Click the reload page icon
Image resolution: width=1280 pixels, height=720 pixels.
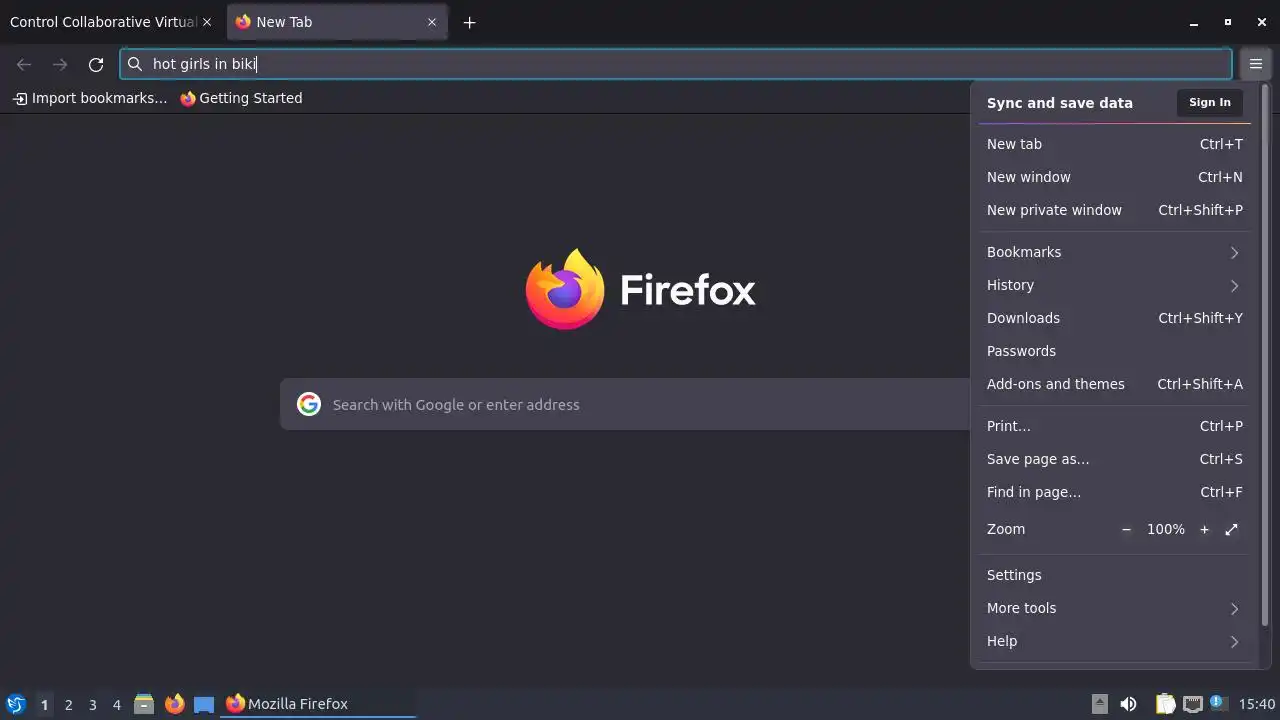point(96,64)
